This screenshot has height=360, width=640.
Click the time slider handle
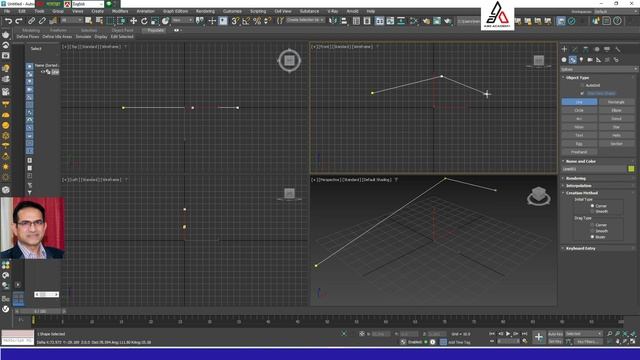click(40, 311)
